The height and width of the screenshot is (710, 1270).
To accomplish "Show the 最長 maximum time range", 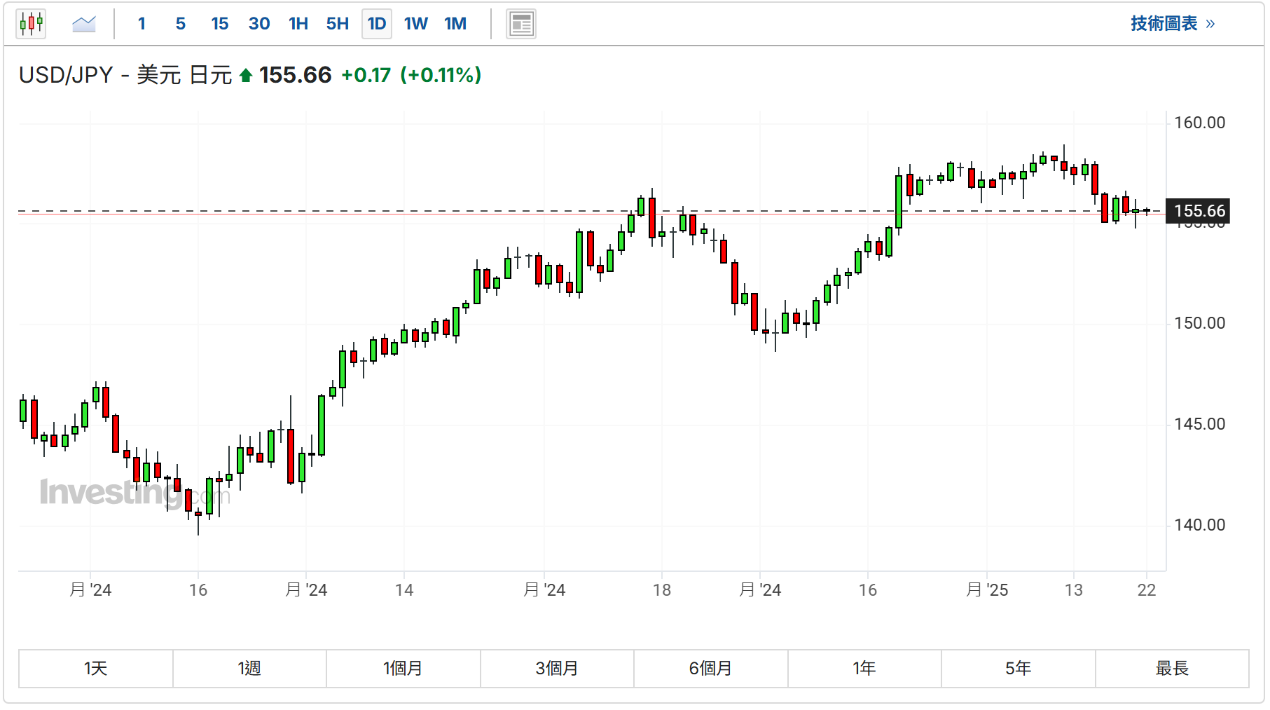I will click(1172, 668).
